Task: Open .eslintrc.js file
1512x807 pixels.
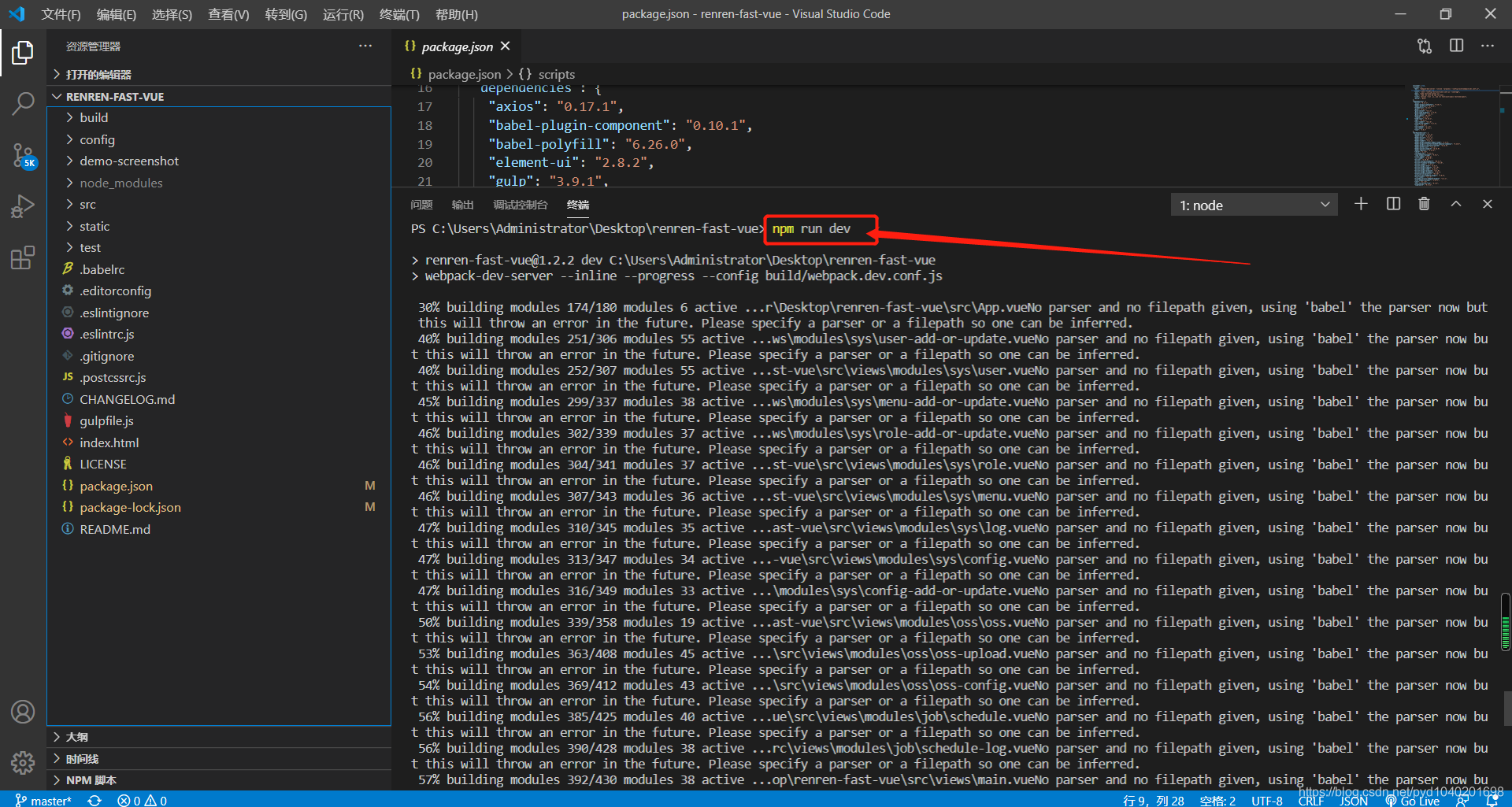Action: [x=219, y=335]
